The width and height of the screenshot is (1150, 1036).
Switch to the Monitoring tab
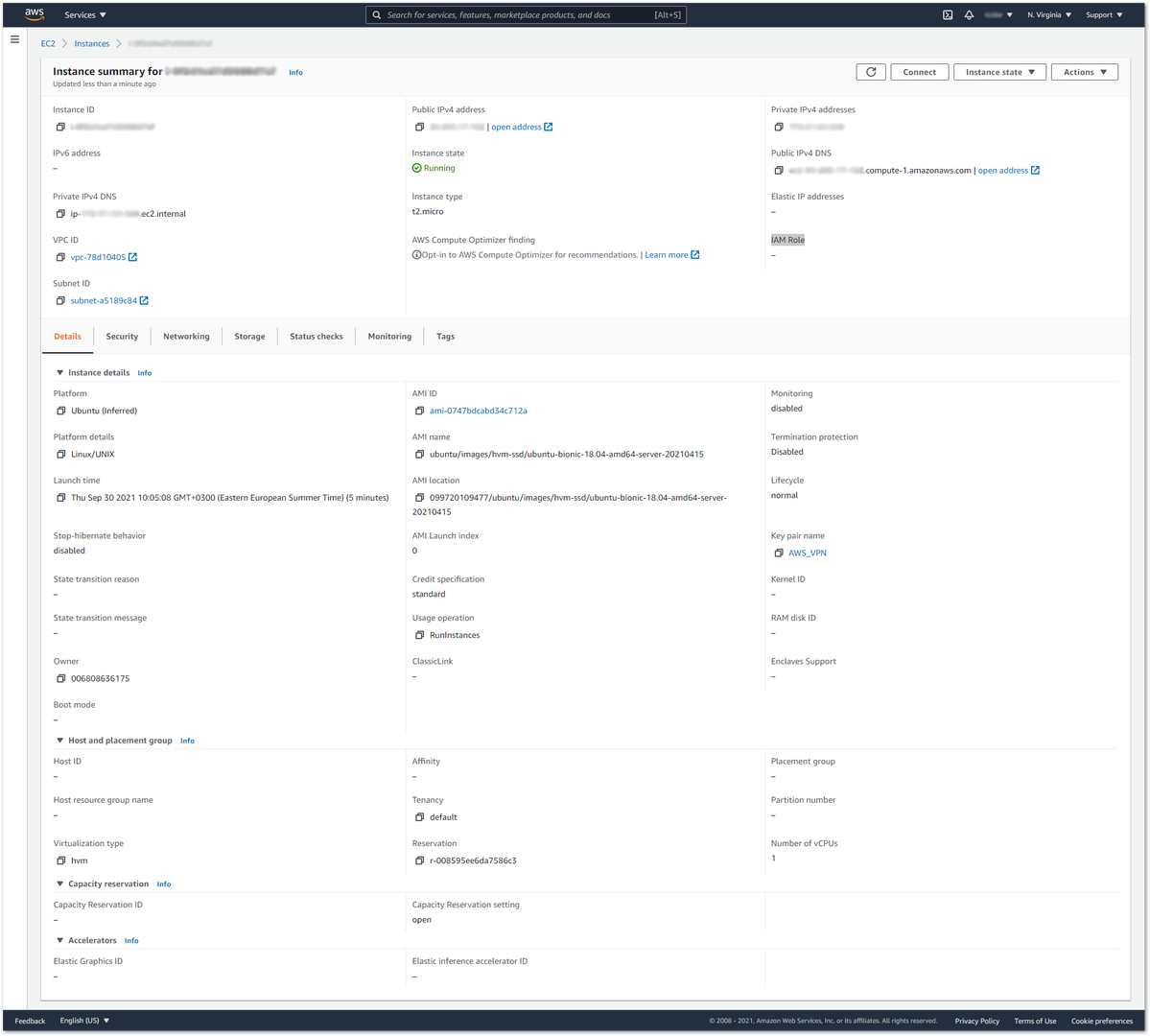click(x=389, y=337)
